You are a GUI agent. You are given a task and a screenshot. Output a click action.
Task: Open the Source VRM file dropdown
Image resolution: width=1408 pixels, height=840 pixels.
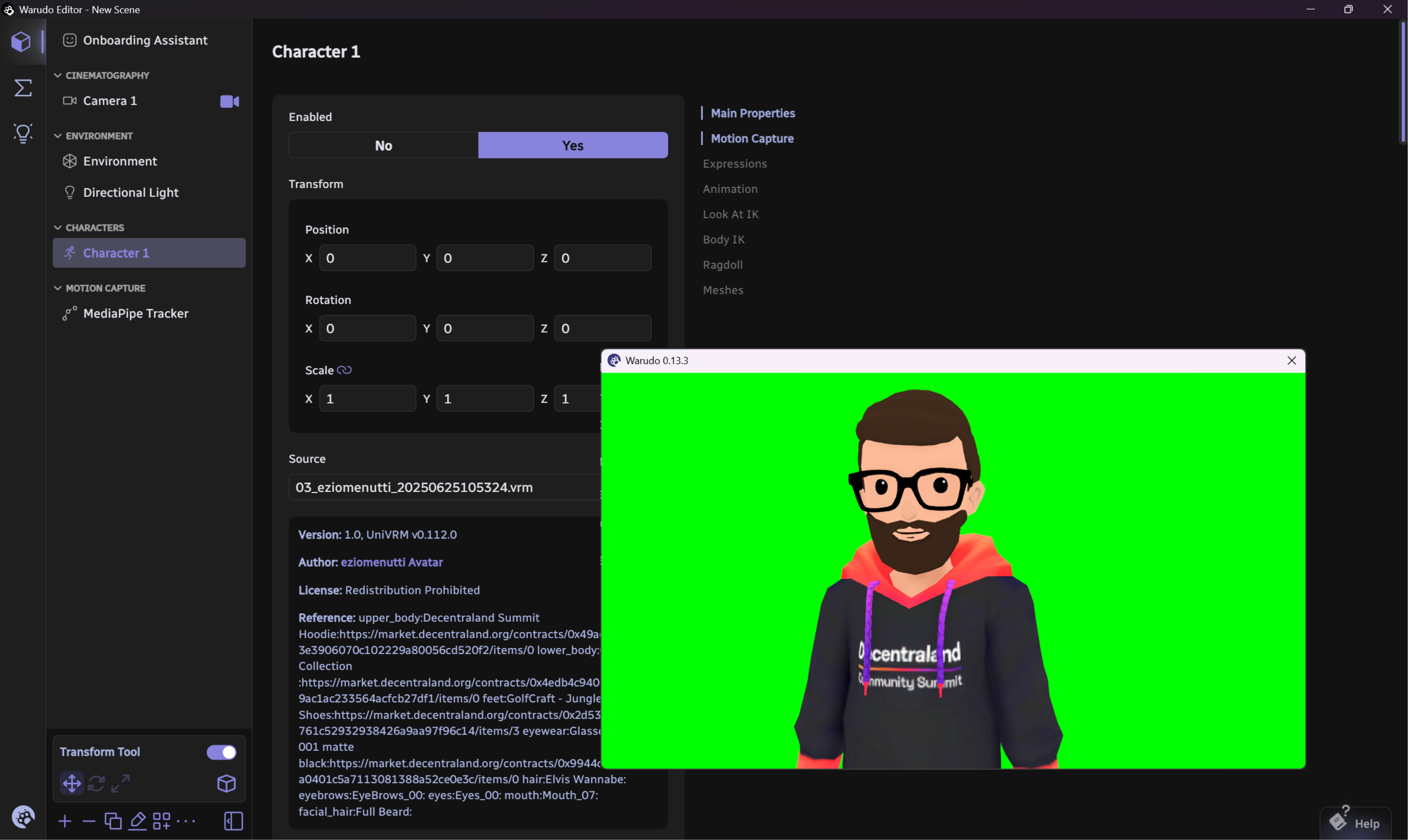(444, 488)
